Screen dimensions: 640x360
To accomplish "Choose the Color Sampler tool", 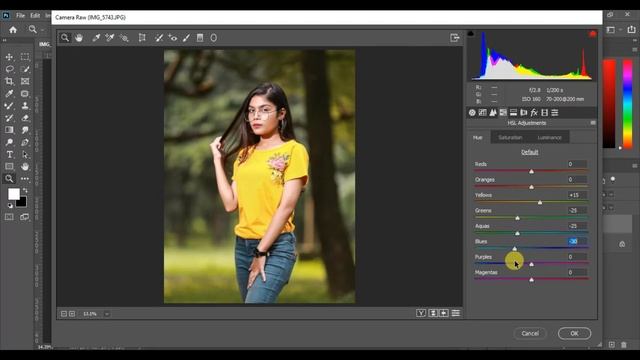I will click(x=110, y=38).
